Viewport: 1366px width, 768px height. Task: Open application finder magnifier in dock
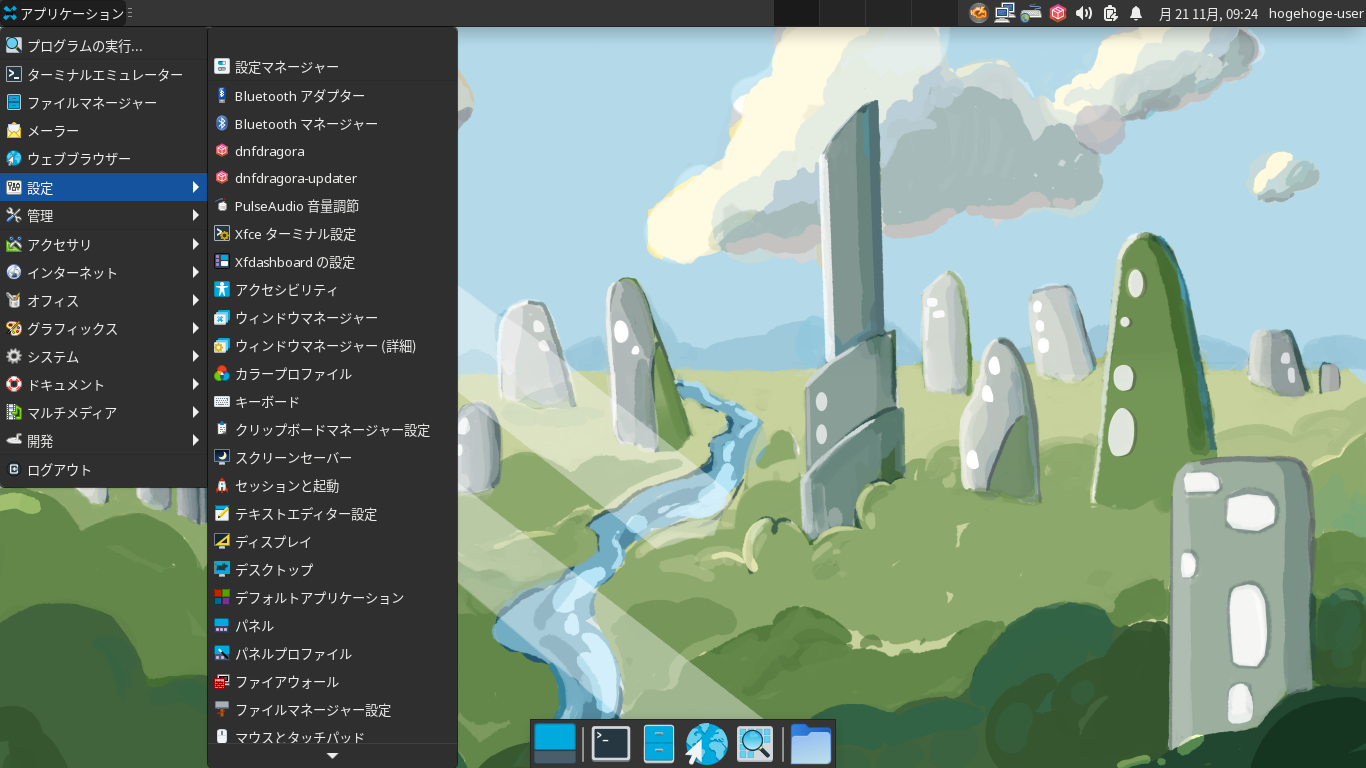tap(755, 744)
